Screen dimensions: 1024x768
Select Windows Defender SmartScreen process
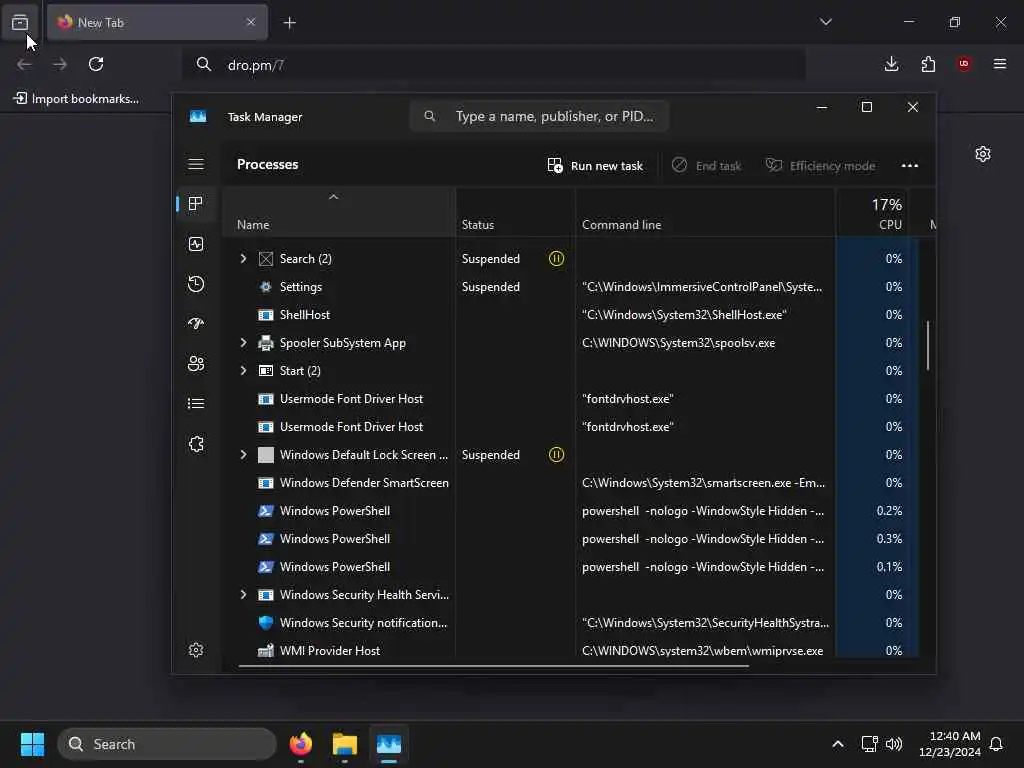[x=571, y=483]
